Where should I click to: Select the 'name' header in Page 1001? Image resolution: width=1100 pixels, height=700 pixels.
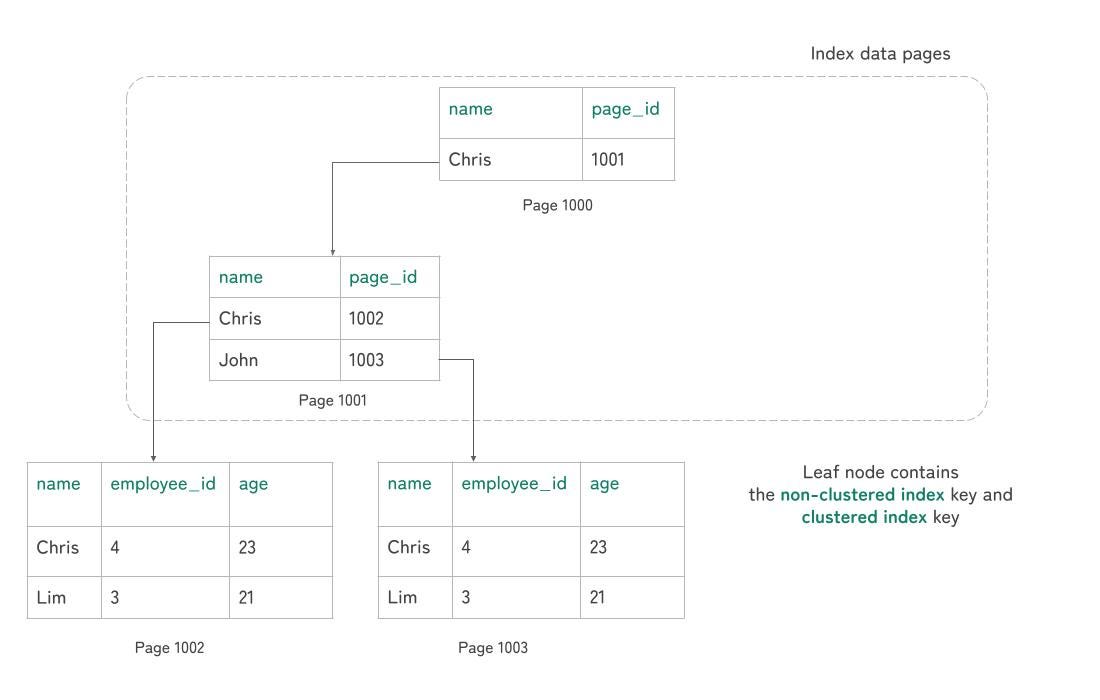tap(275, 277)
